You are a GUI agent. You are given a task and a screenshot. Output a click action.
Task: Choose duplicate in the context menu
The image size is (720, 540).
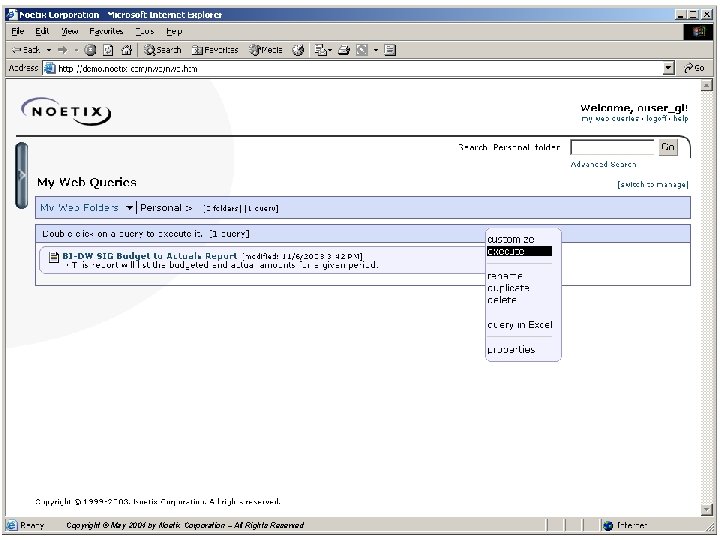508,287
